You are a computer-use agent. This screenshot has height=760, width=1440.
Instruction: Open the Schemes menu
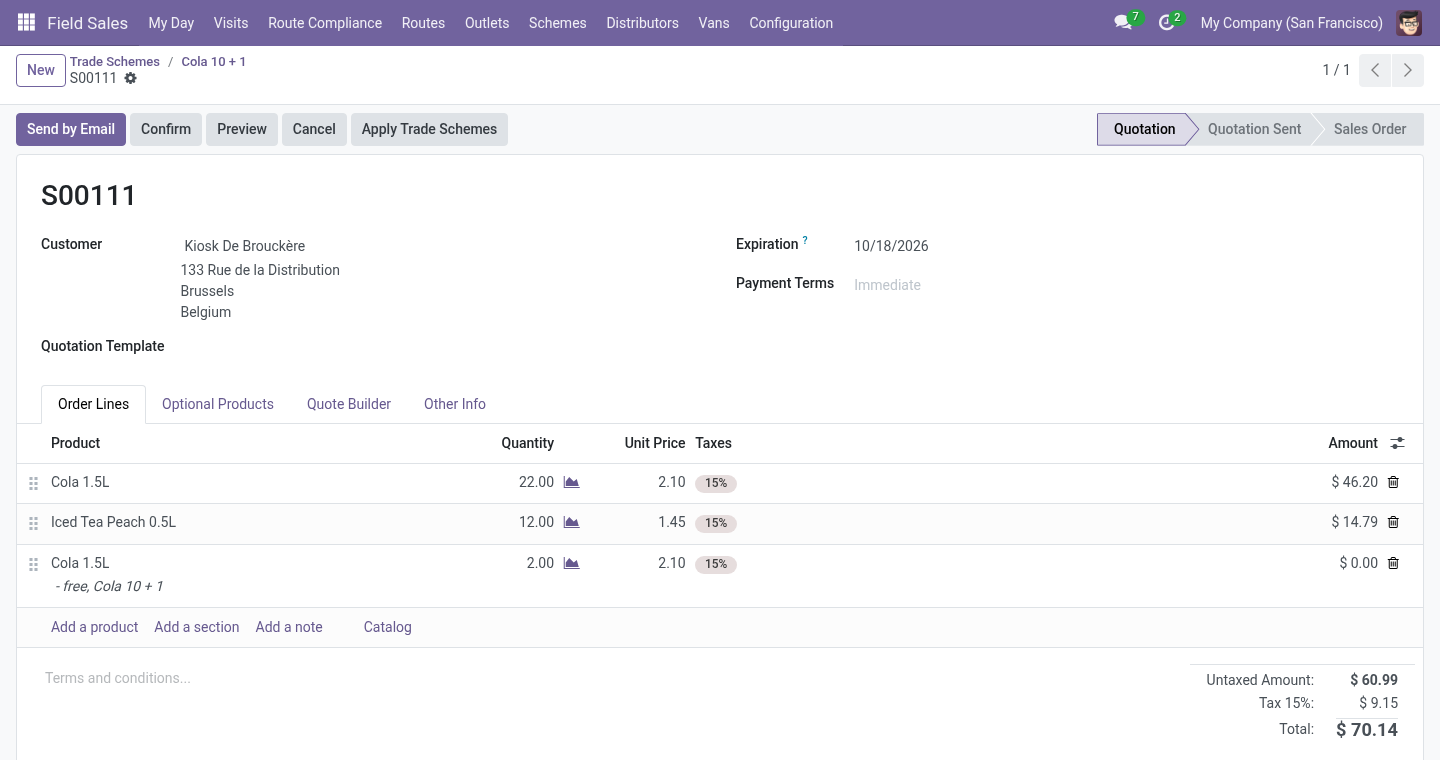point(558,22)
